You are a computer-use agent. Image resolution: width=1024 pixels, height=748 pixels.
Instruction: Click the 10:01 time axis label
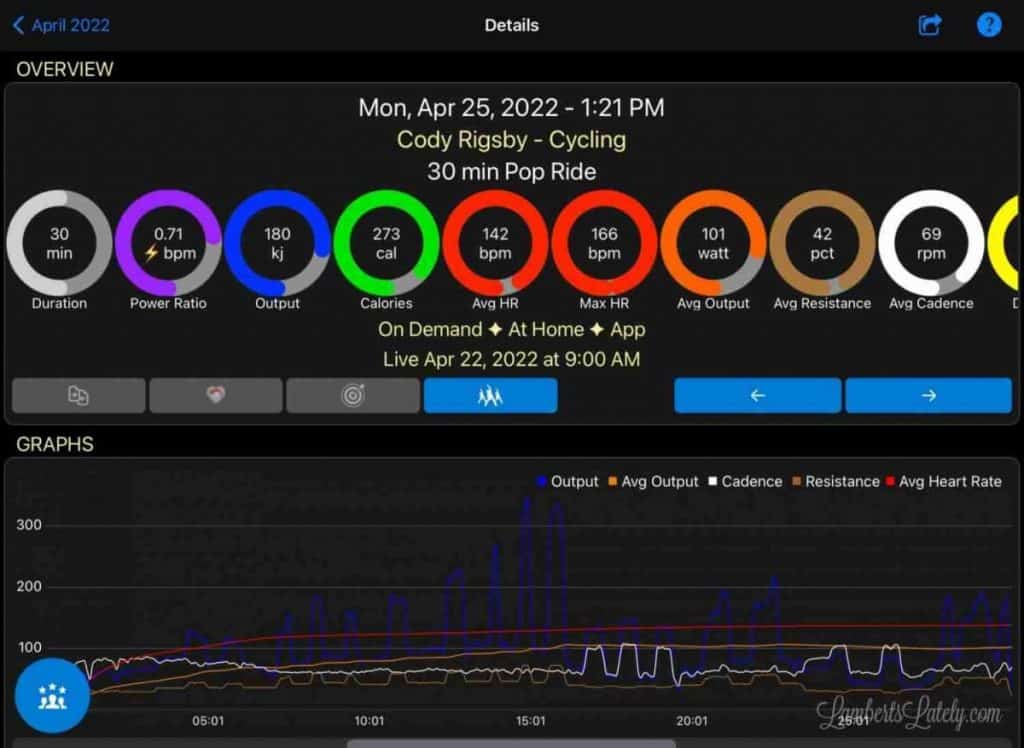pos(369,721)
